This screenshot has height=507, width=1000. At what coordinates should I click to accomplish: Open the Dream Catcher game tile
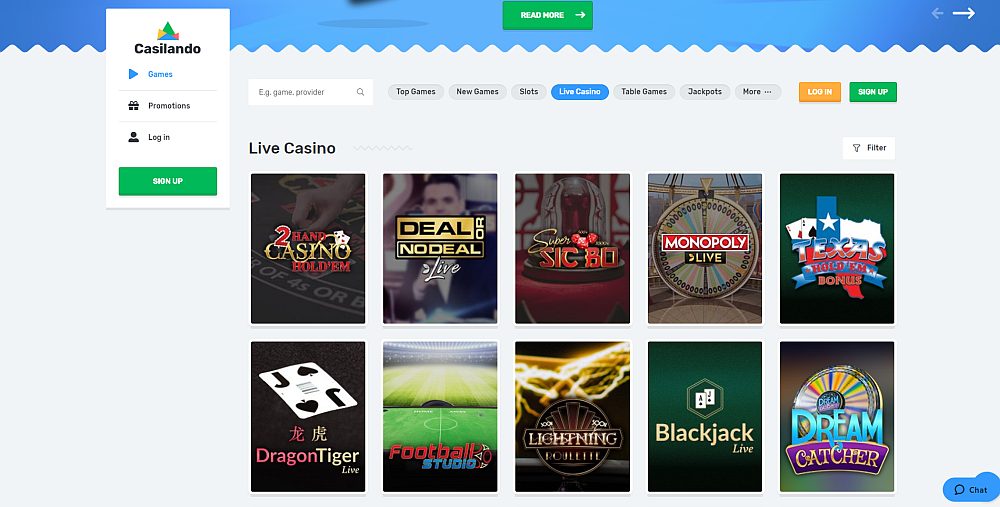[837, 416]
